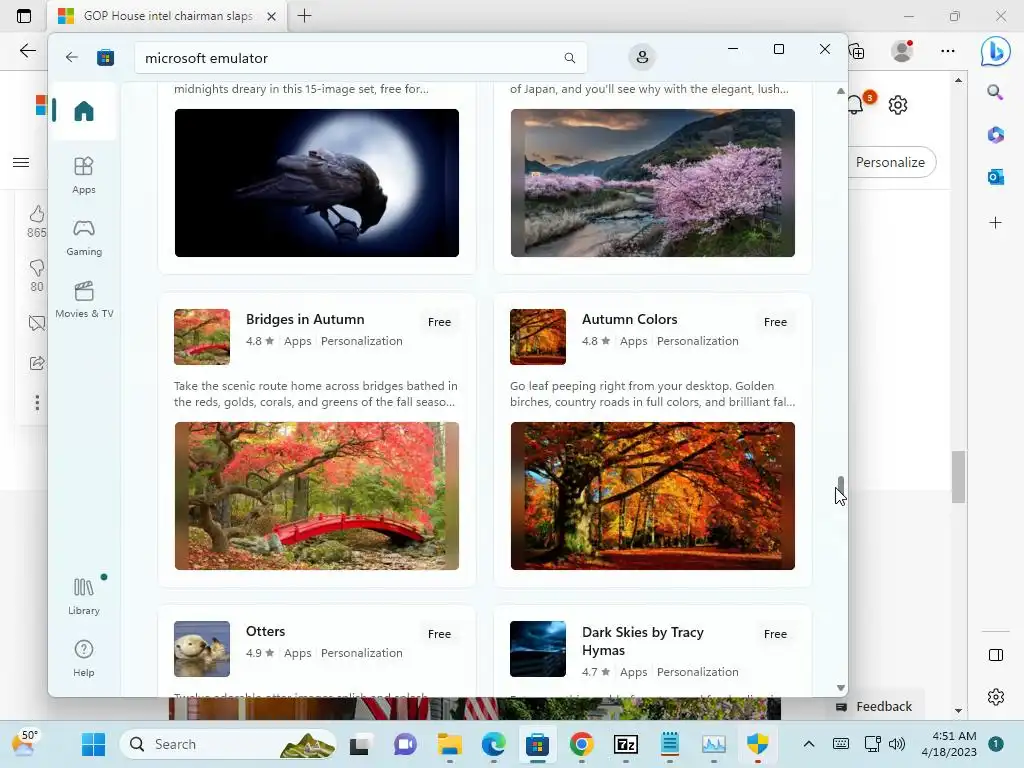
Task: Open Windows Start menu
Action: tap(93, 744)
